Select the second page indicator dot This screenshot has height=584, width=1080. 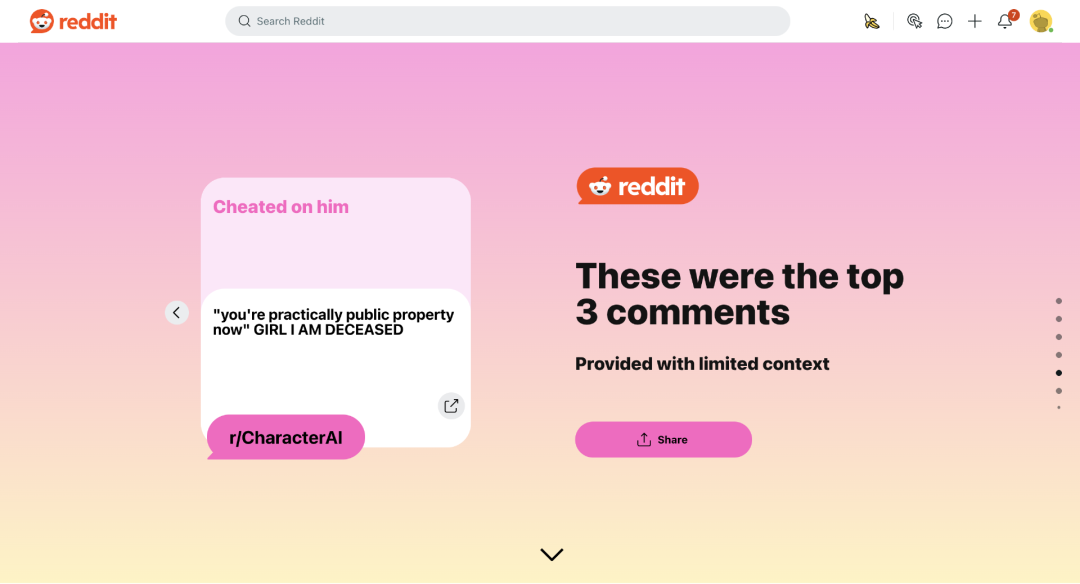coord(1059,319)
